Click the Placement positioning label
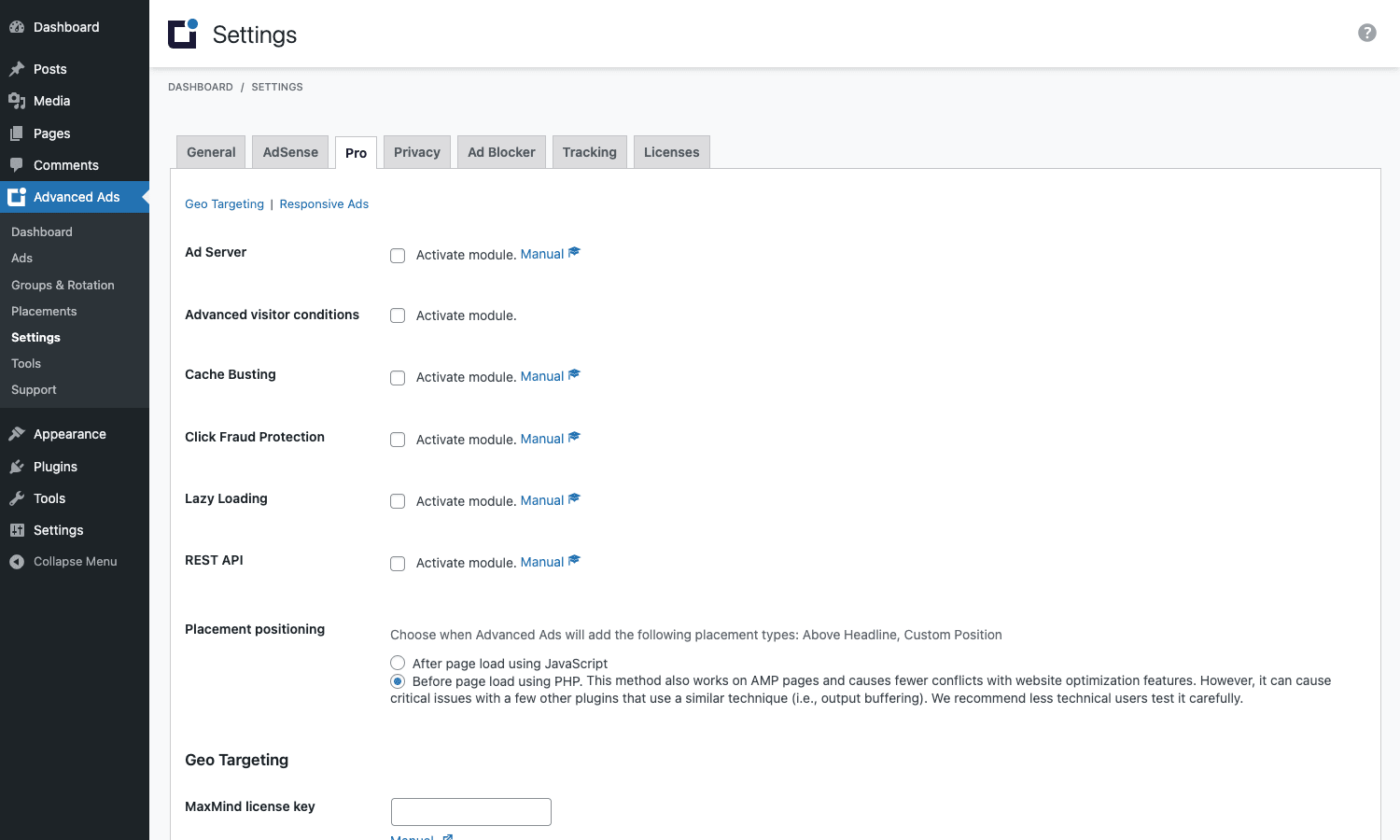The width and height of the screenshot is (1400, 840). 255,629
